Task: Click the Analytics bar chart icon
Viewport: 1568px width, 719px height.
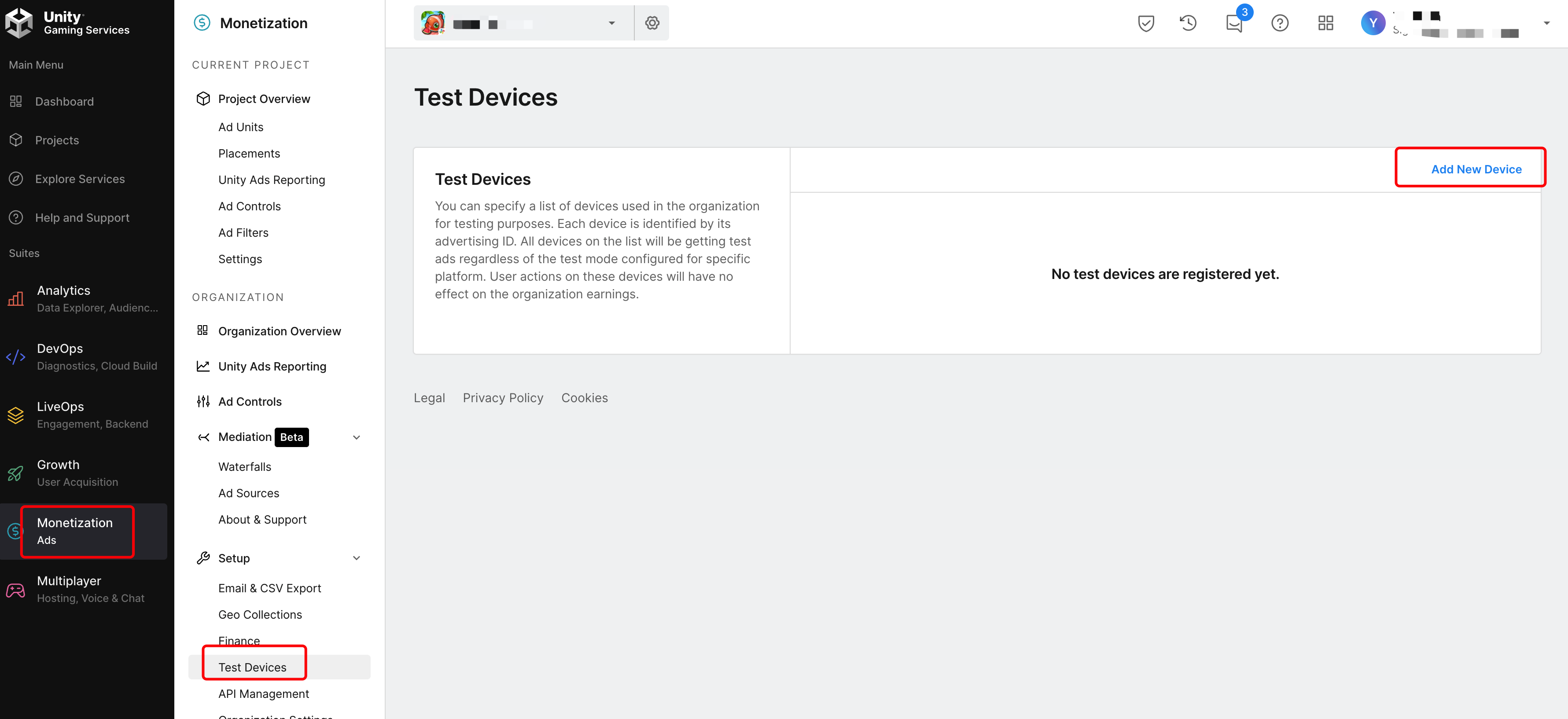Action: coord(16,299)
